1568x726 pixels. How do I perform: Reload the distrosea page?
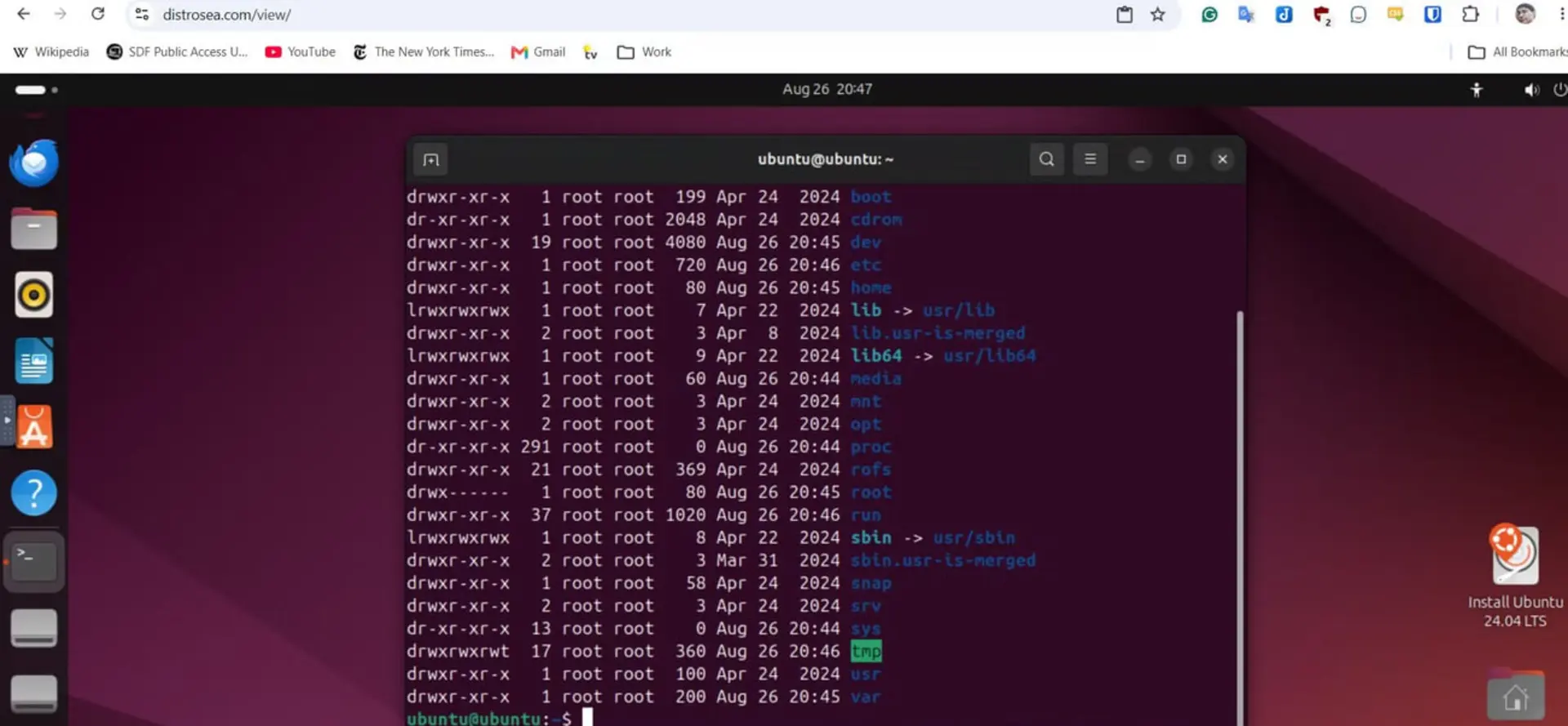tap(98, 14)
